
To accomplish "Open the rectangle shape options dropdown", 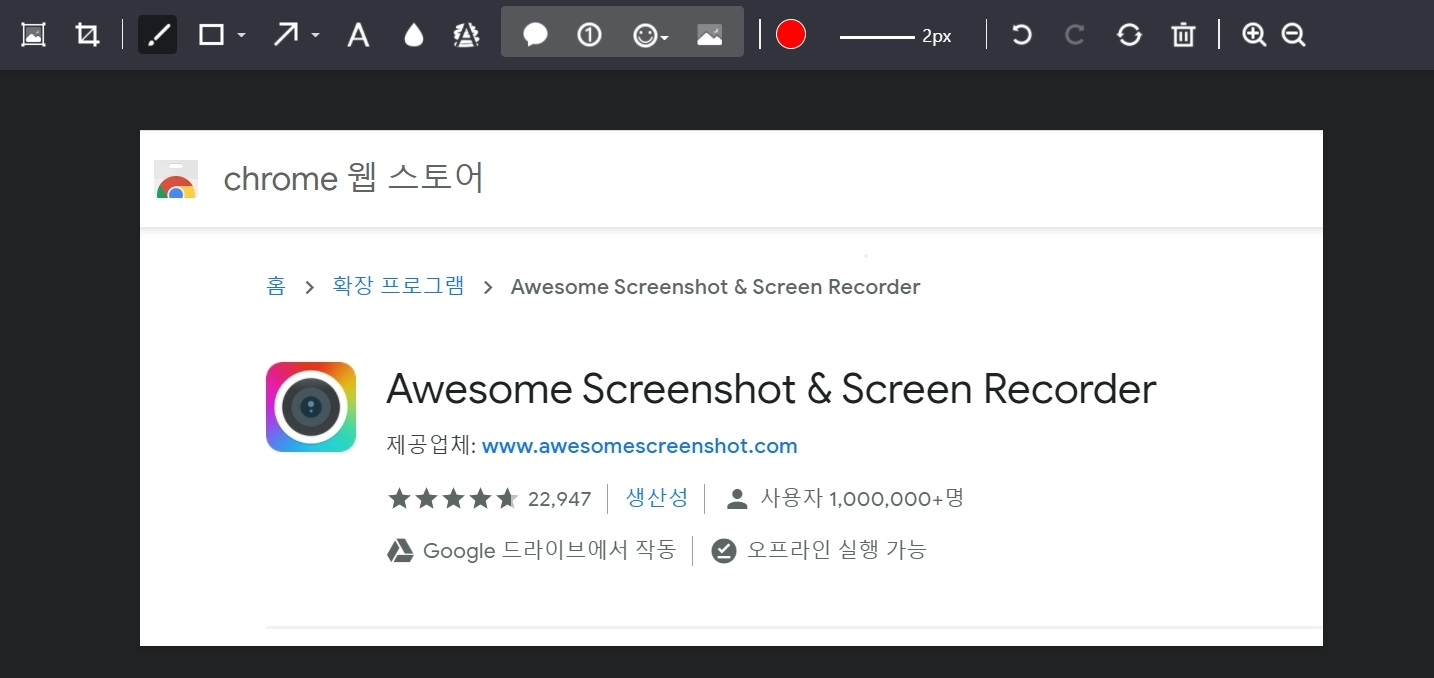I will 242,36.
